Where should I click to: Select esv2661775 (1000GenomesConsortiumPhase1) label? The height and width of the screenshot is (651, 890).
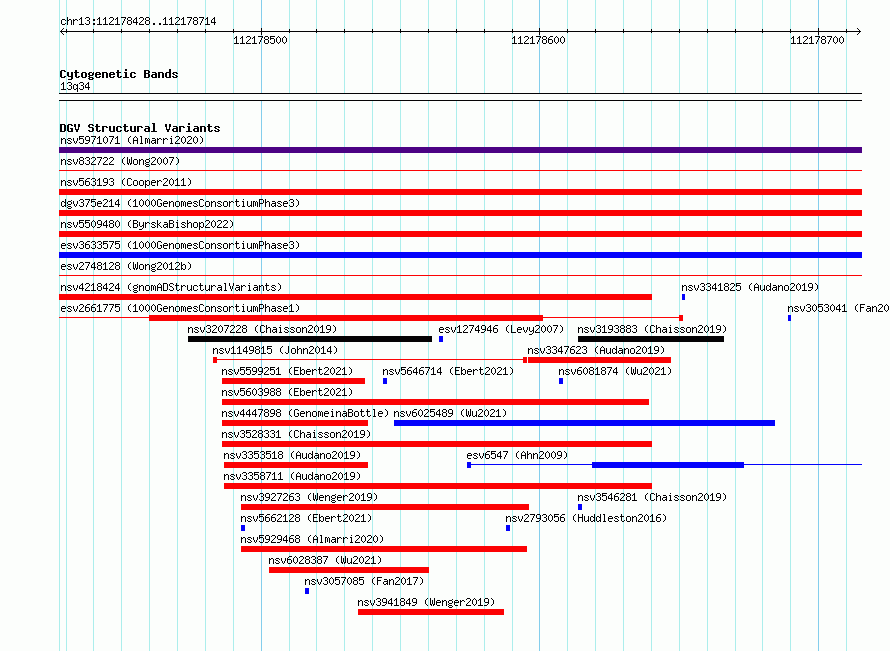pyautogui.click(x=180, y=308)
